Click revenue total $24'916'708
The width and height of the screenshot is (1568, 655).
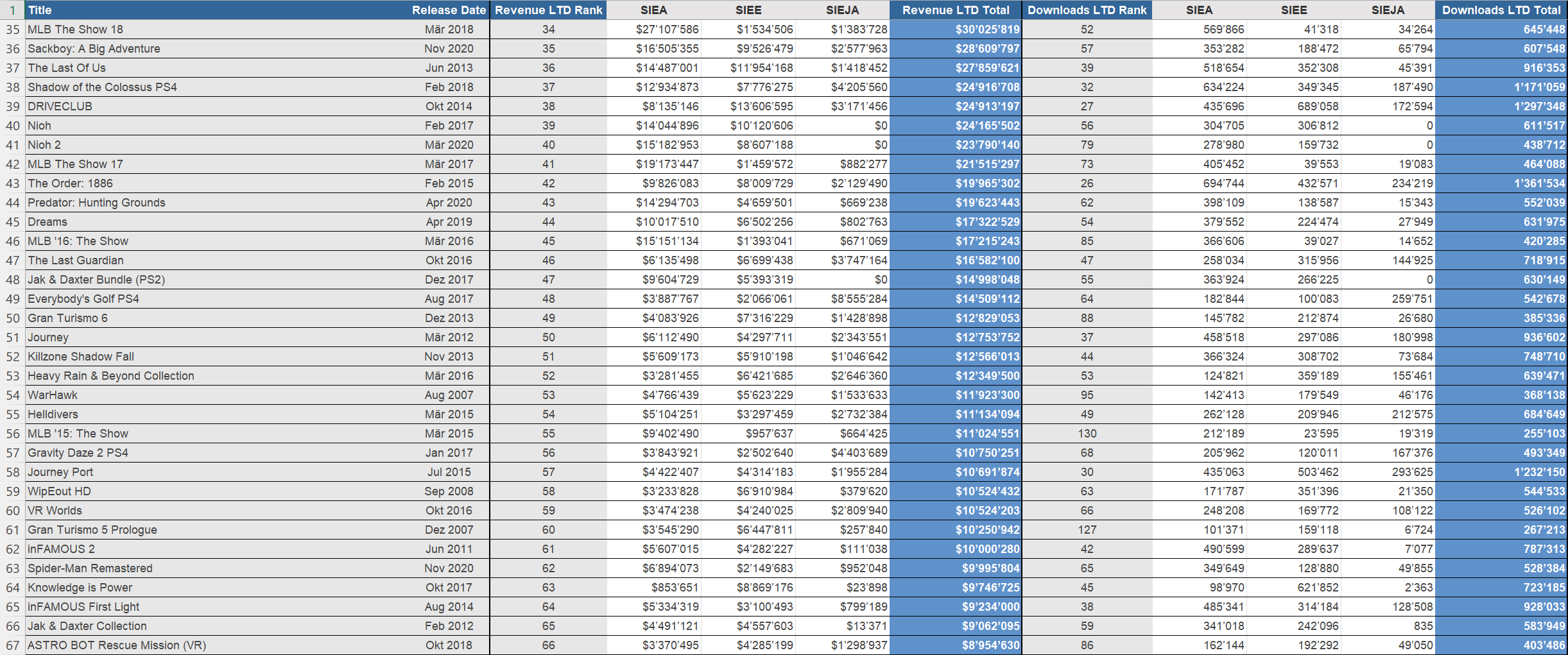(956, 87)
